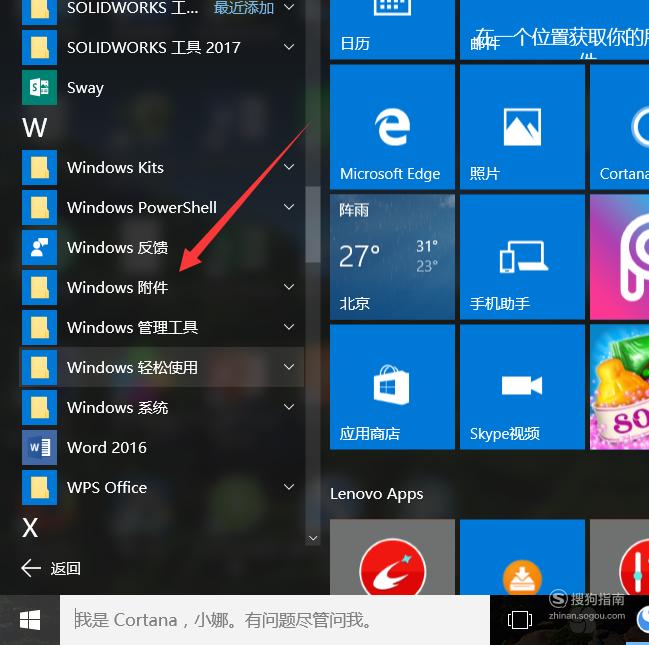Open the 北京 weather tile
The width and height of the screenshot is (649, 645).
392,257
